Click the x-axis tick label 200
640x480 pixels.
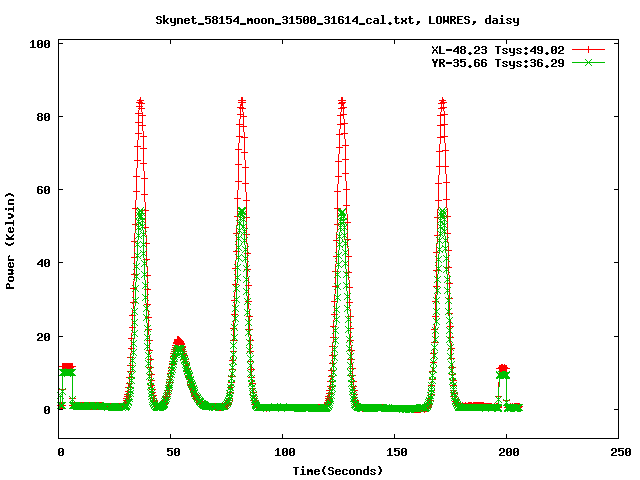pos(509,452)
